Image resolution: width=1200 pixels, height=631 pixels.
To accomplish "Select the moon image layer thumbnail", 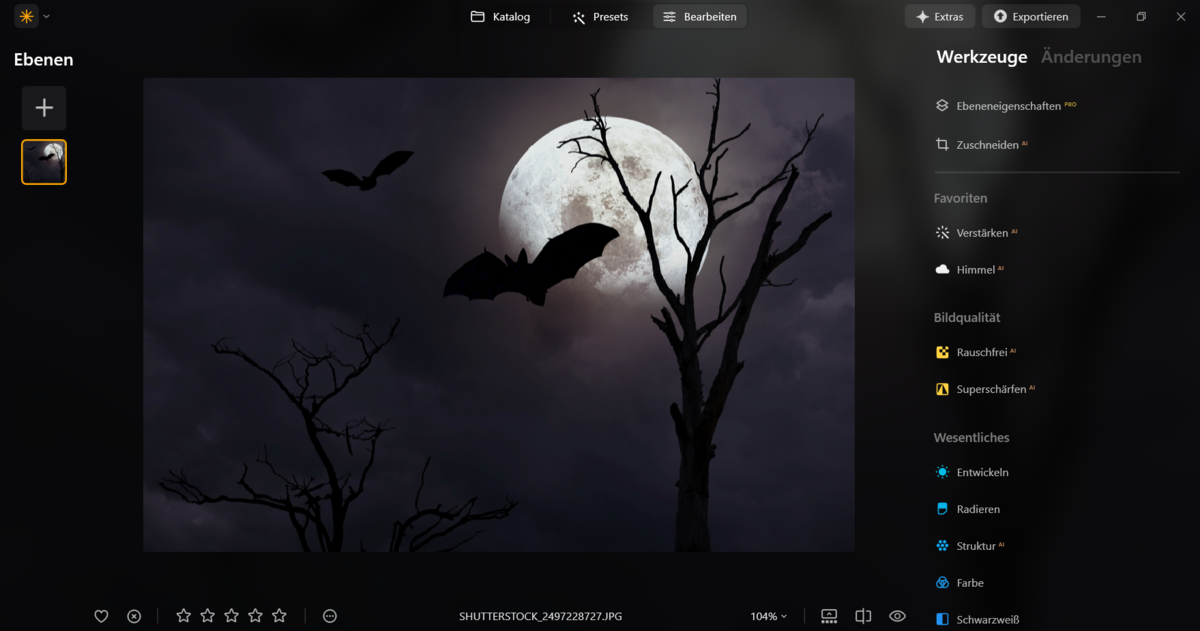I will (x=44, y=162).
